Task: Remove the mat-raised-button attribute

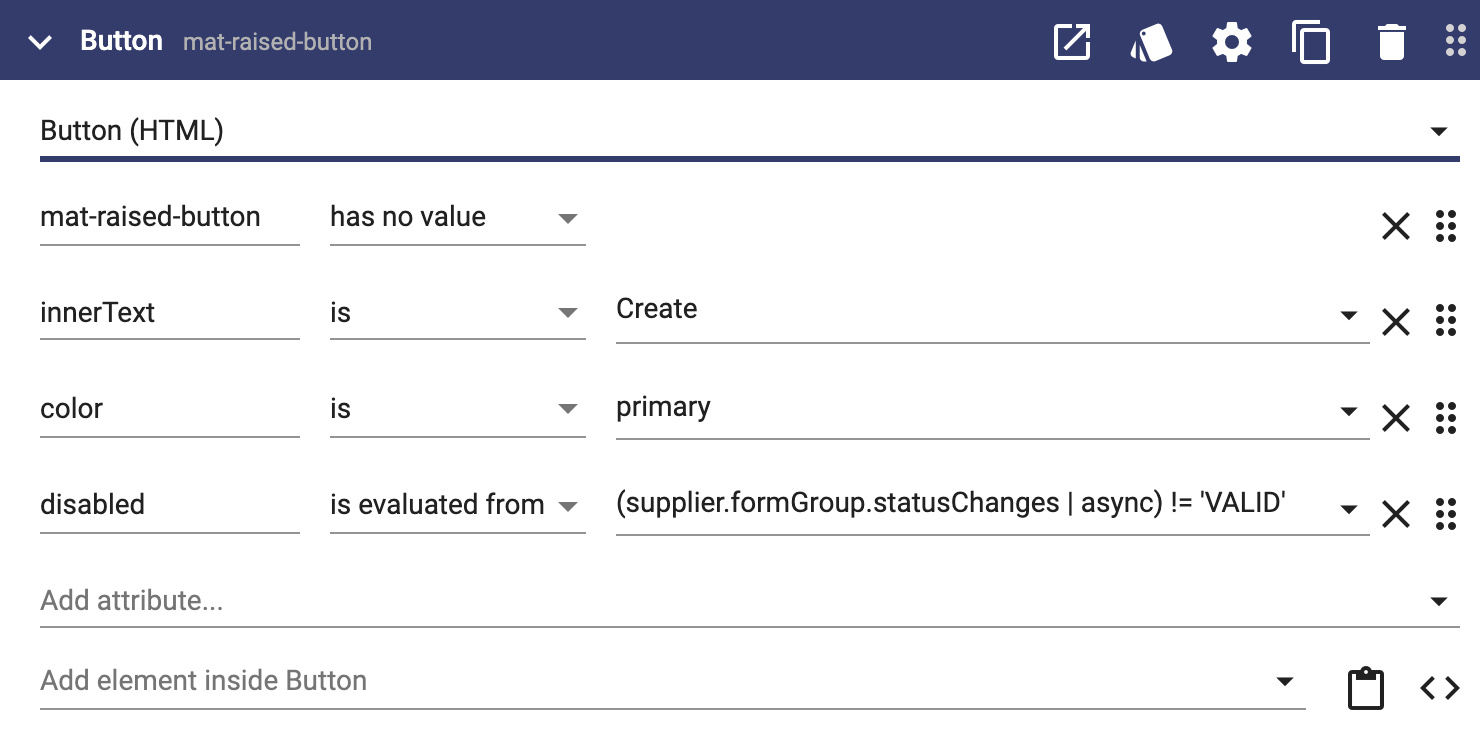Action: tap(1395, 226)
